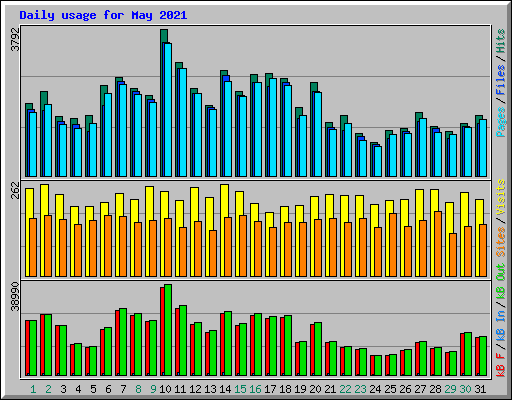Click day 30 on the x-axis
This screenshot has width=512, height=400.
(x=465, y=389)
